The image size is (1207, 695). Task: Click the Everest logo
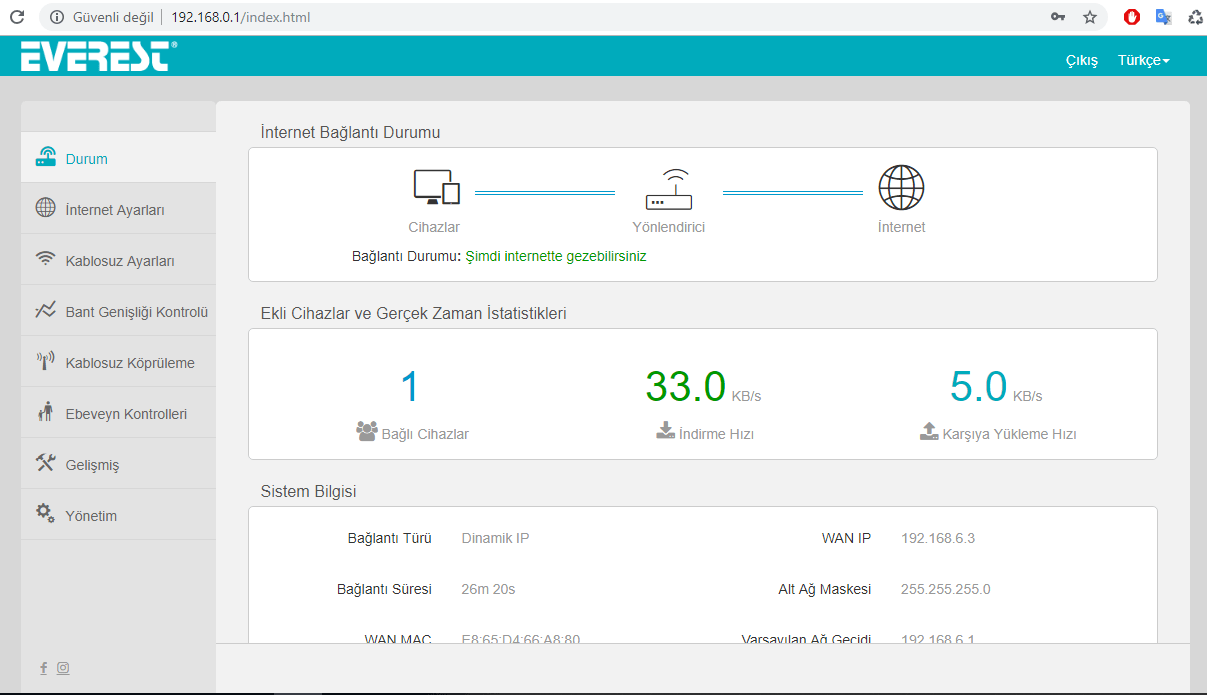pos(98,57)
